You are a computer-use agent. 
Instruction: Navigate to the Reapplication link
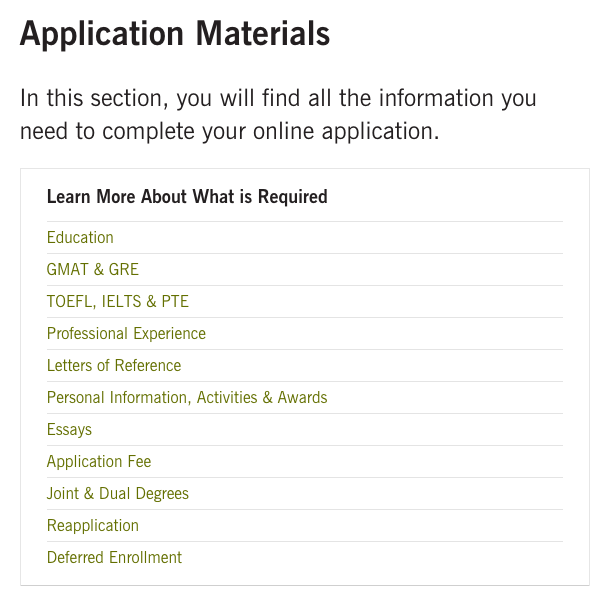(93, 526)
